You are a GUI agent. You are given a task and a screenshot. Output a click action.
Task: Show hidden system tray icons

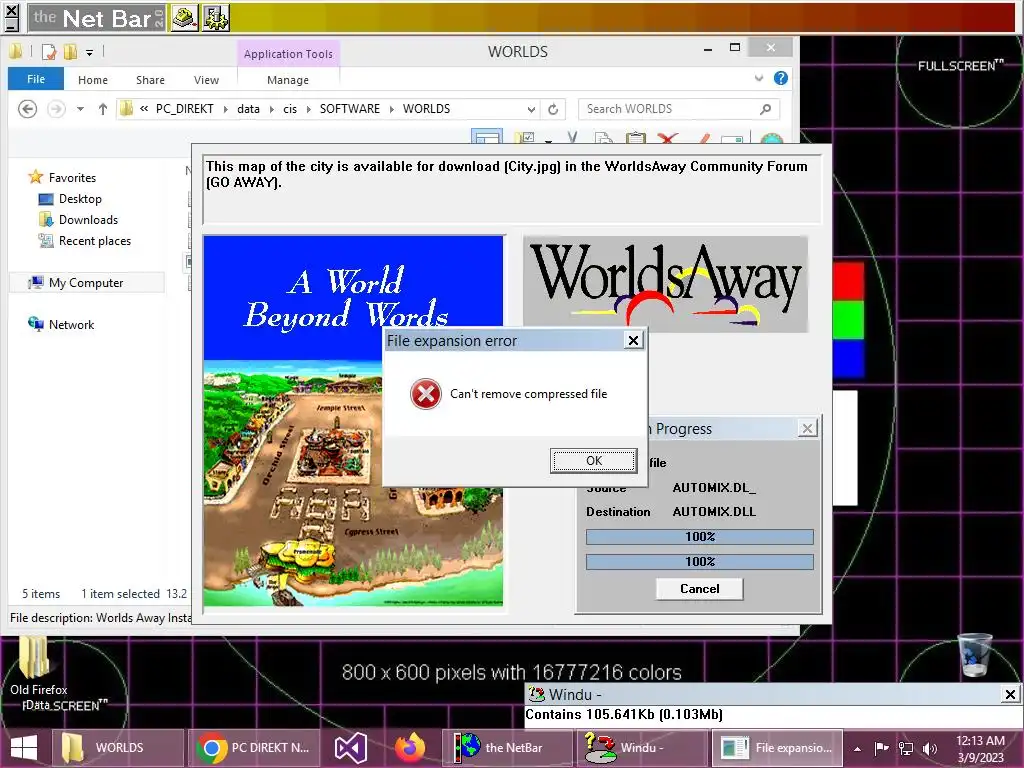(x=857, y=748)
